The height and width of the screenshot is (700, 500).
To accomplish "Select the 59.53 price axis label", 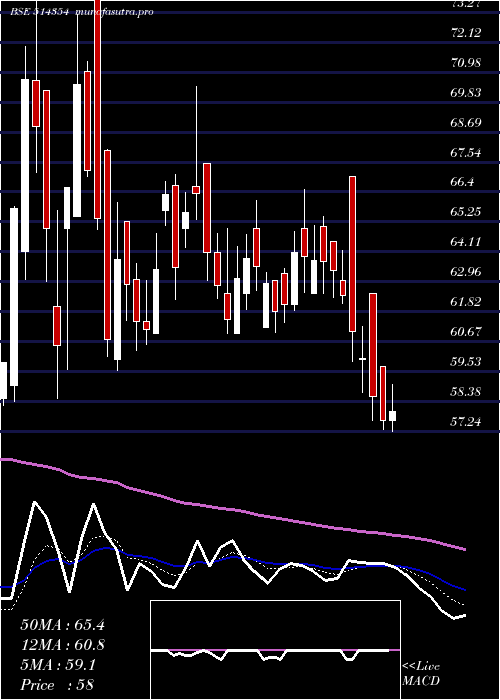I will click(467, 361).
